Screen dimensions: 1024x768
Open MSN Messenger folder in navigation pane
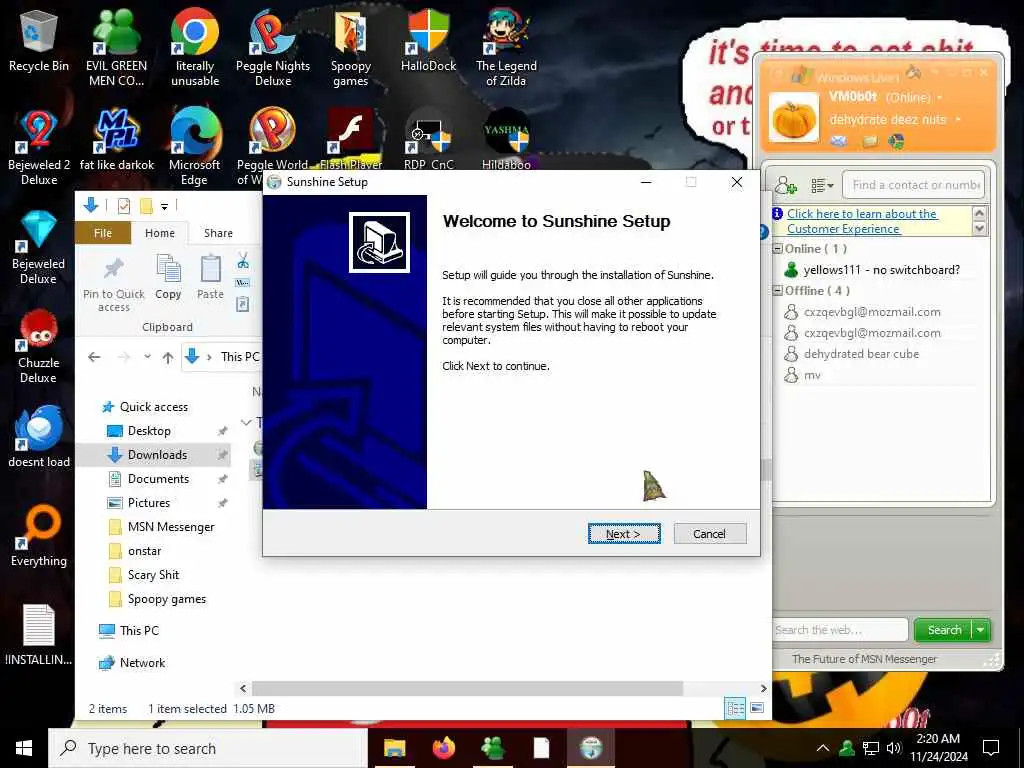170,527
